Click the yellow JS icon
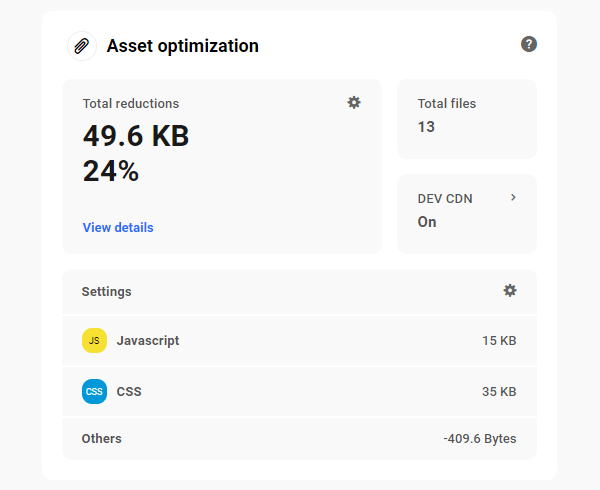The image size is (600, 490). click(x=94, y=340)
